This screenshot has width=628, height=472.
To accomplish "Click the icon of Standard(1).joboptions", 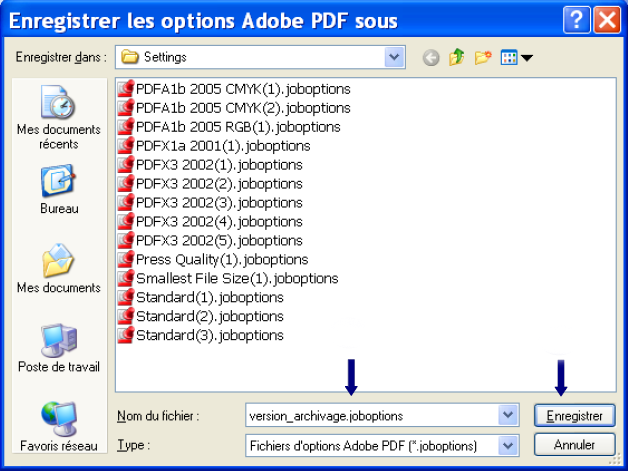I will (126, 297).
